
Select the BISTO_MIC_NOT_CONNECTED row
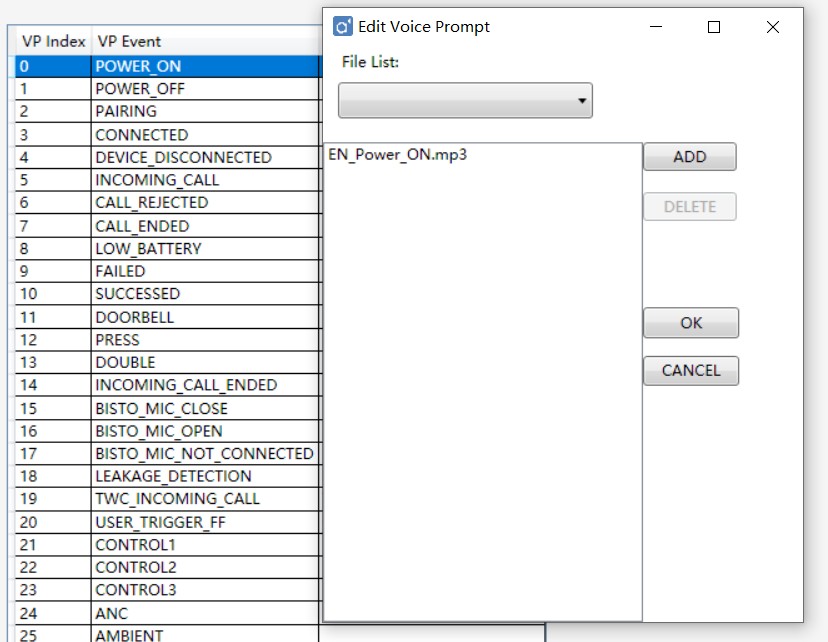click(x=204, y=453)
